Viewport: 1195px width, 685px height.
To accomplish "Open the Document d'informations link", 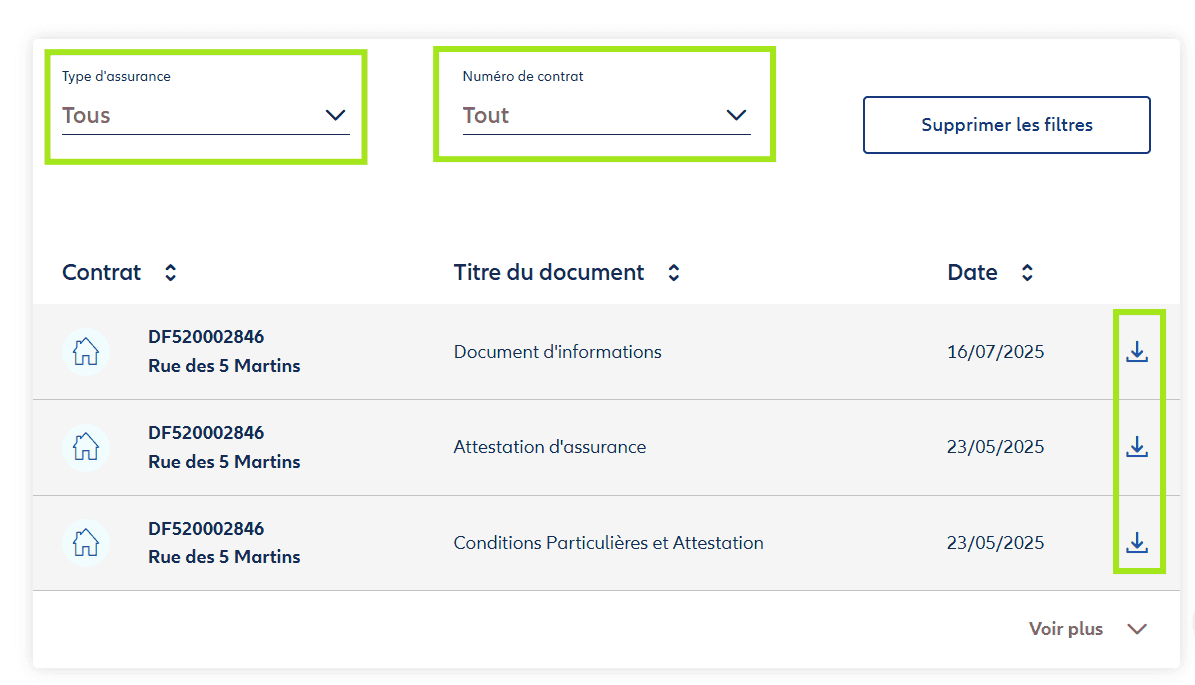I will [557, 352].
